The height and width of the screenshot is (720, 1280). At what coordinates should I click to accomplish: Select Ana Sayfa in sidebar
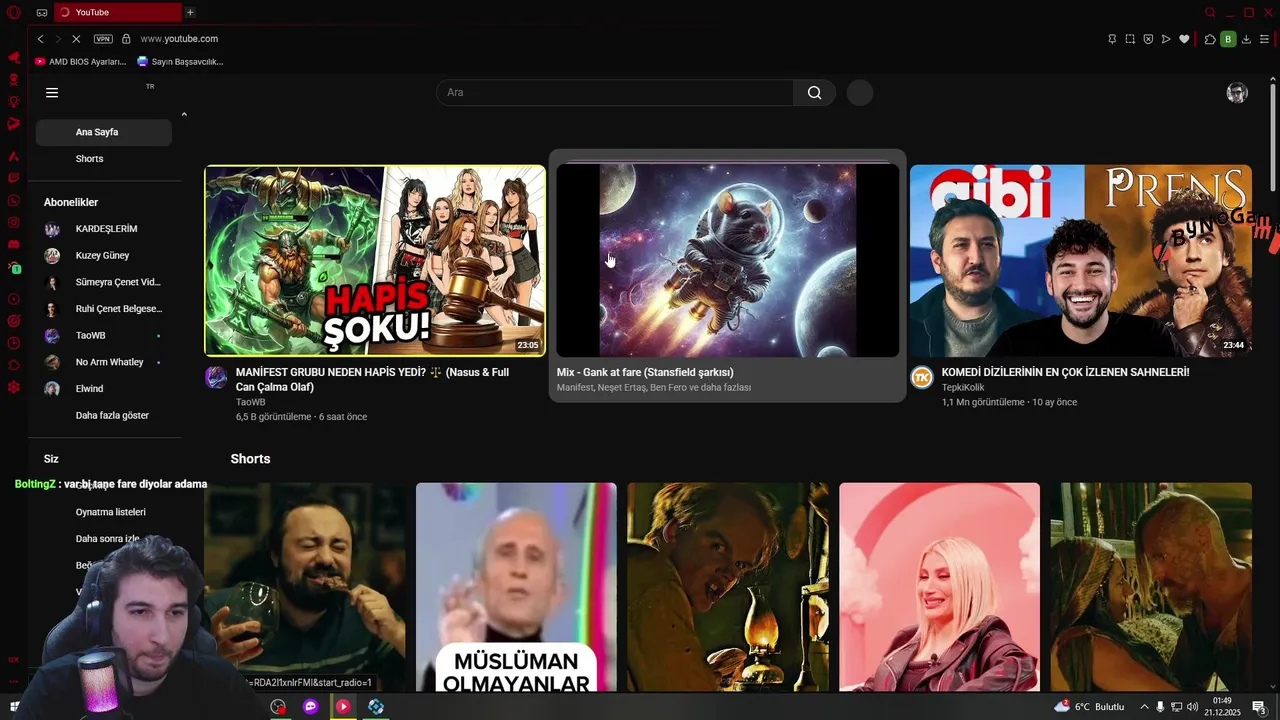104,132
